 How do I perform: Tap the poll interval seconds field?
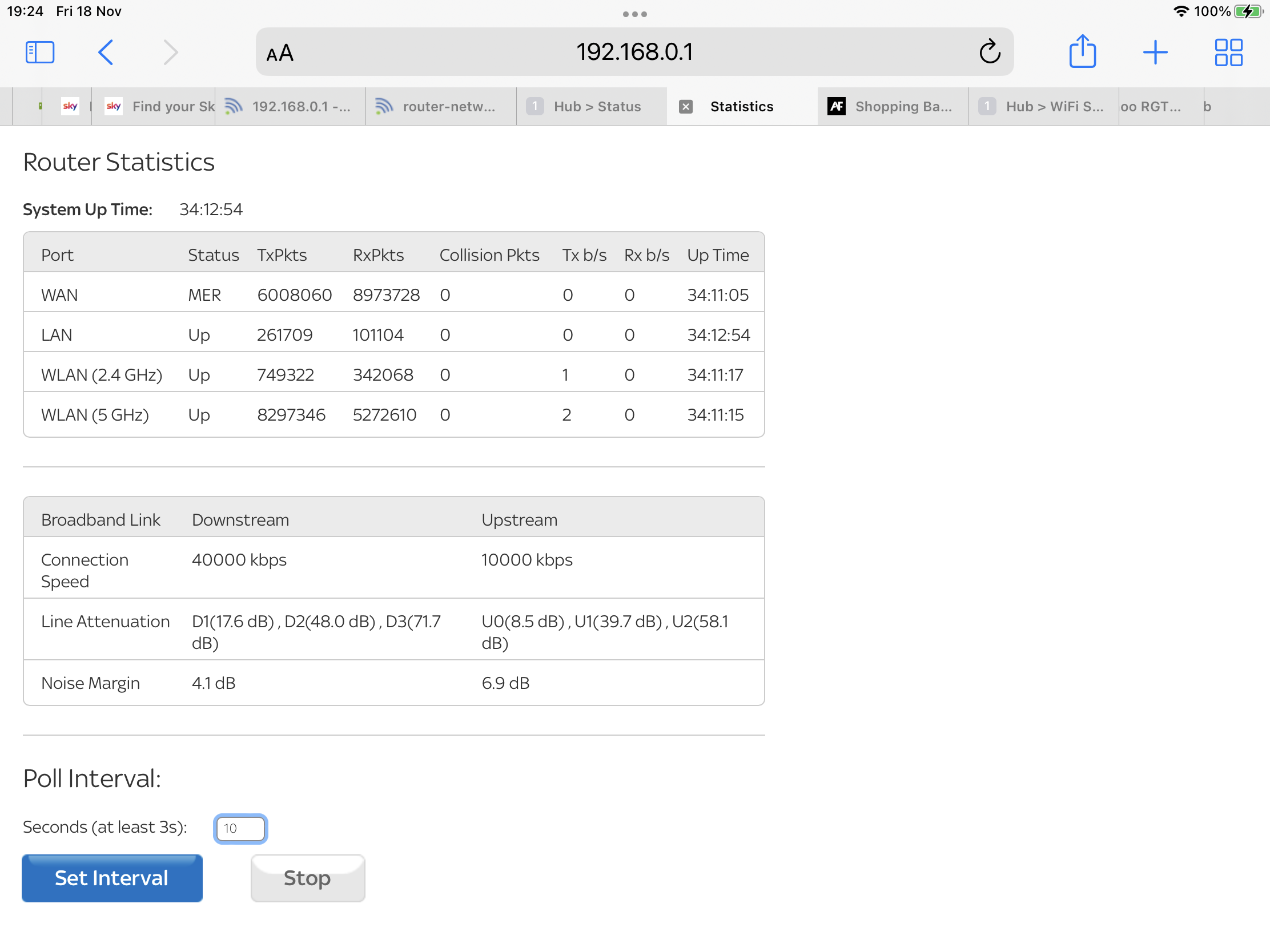tap(240, 828)
